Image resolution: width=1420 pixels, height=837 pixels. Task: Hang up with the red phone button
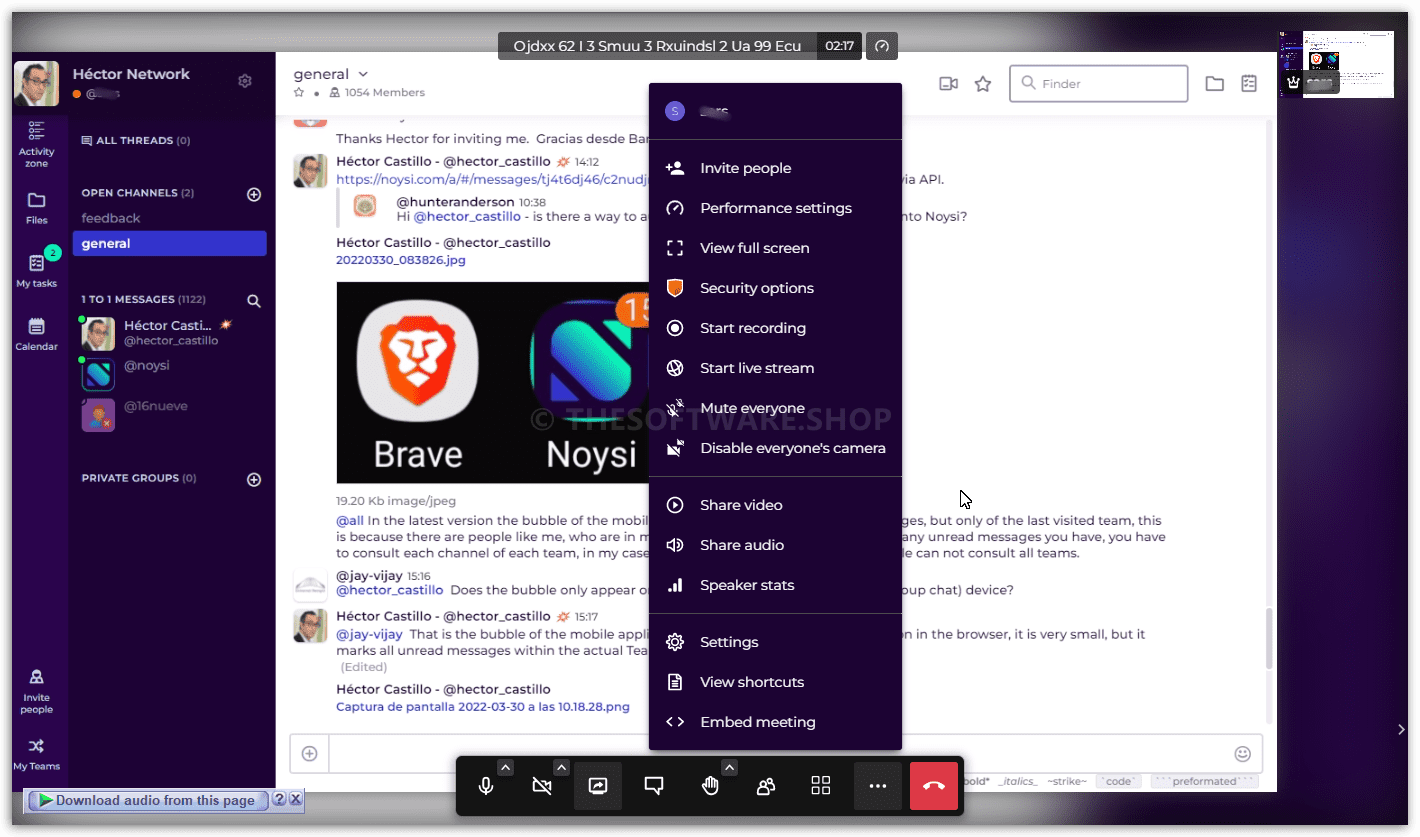(934, 786)
